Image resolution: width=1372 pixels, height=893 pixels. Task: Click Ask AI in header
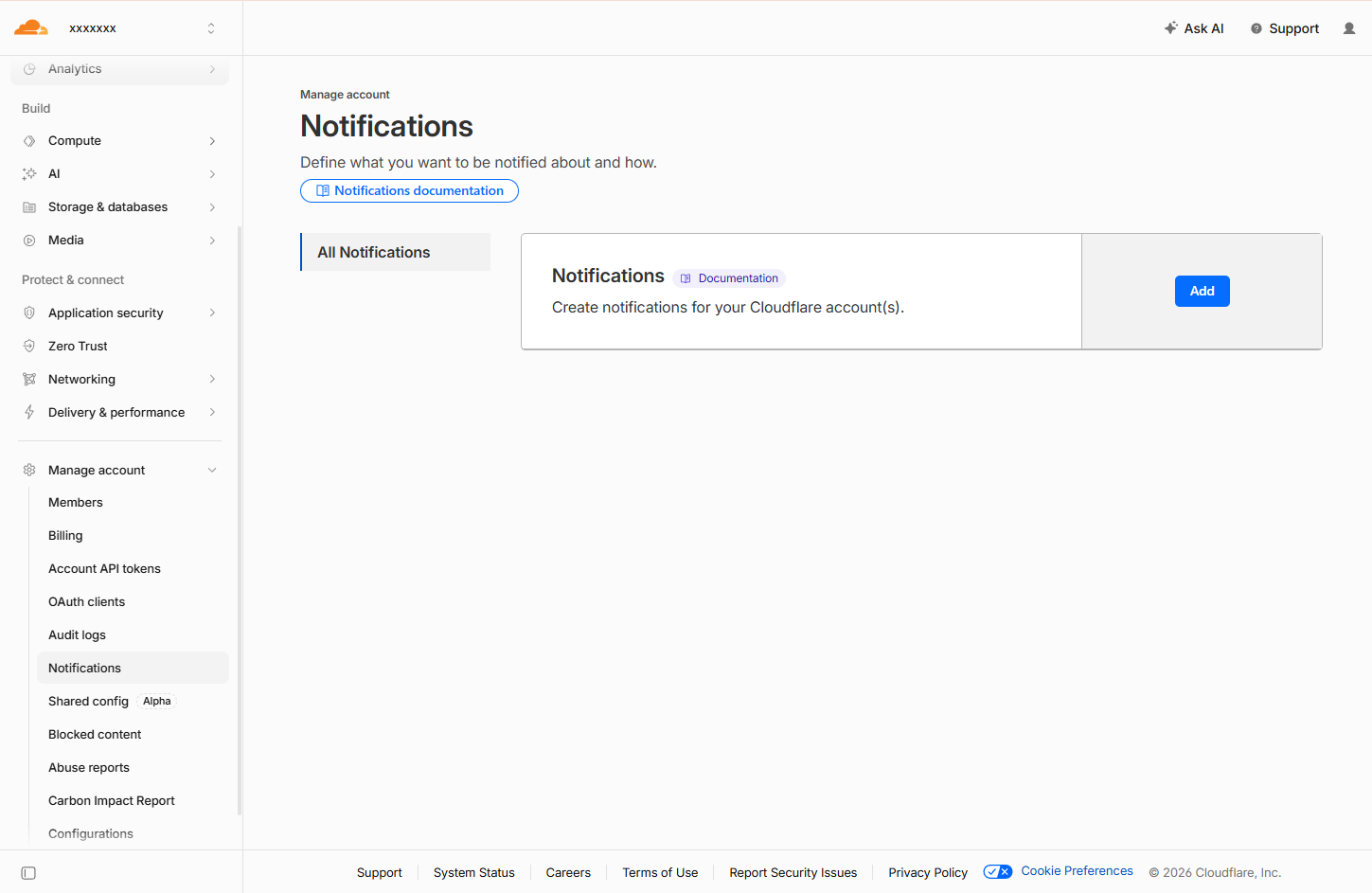(x=1194, y=28)
